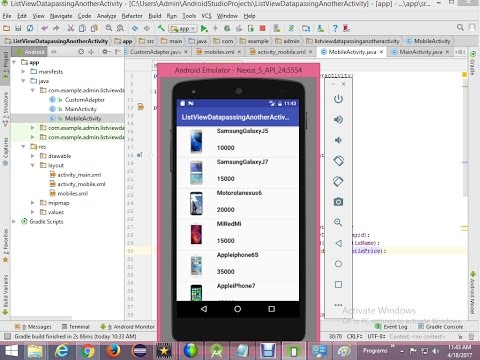The width and height of the screenshot is (480, 360).
Task: Click the Undo arrow in main toolbar
Action: (44, 28)
